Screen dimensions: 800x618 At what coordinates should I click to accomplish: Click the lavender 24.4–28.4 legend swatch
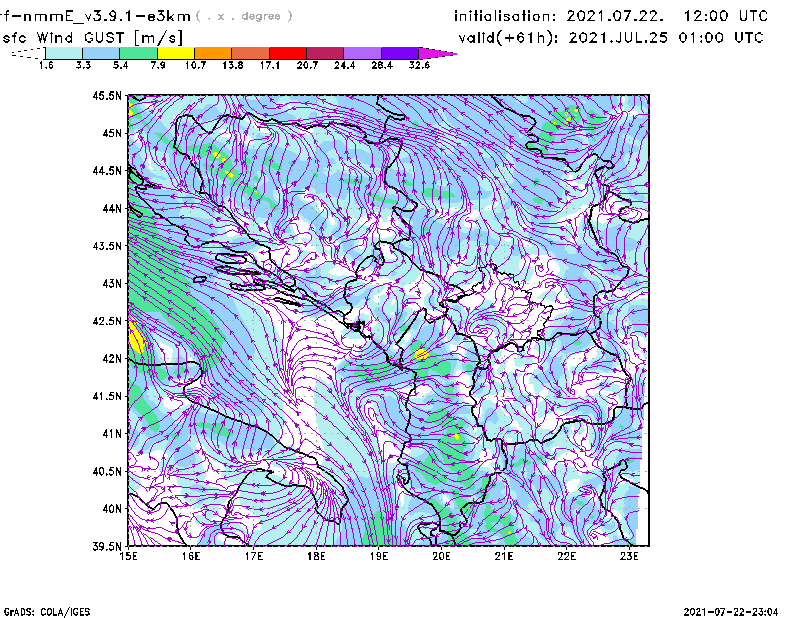[x=363, y=53]
